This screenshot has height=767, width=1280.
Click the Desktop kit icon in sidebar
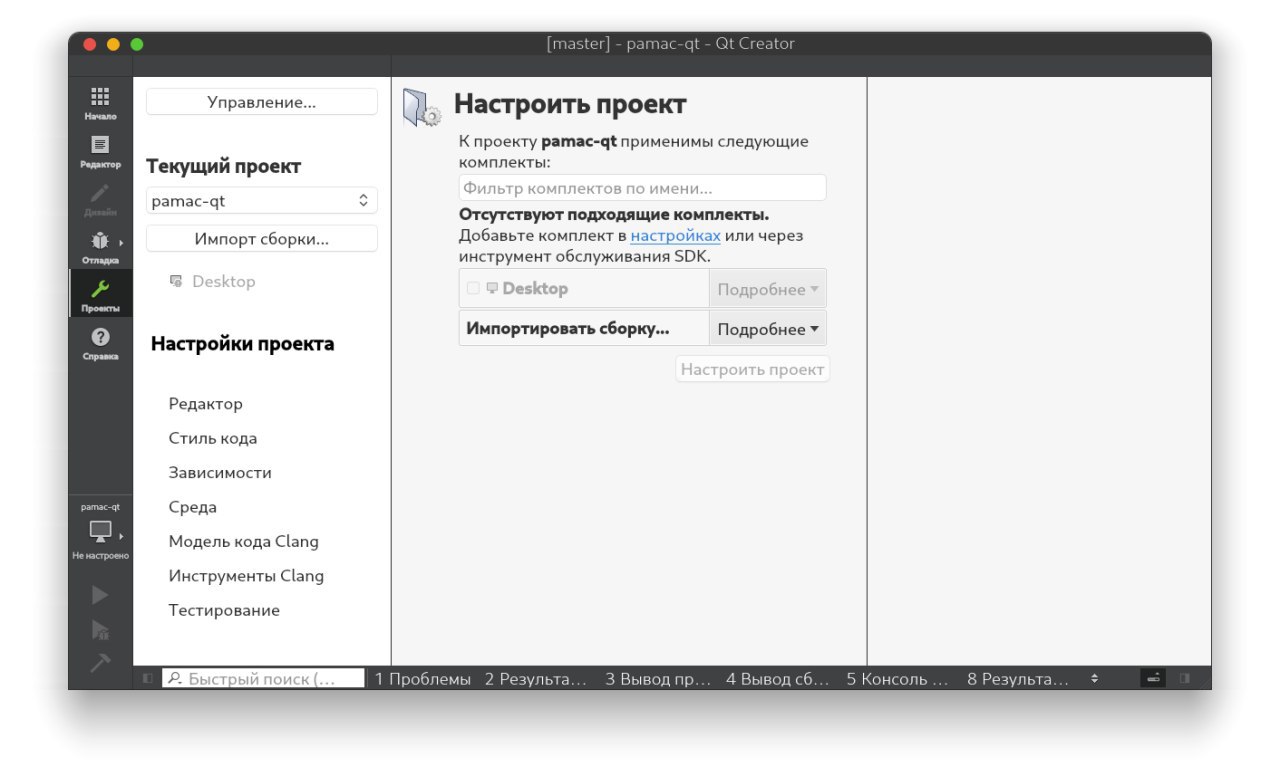[176, 281]
